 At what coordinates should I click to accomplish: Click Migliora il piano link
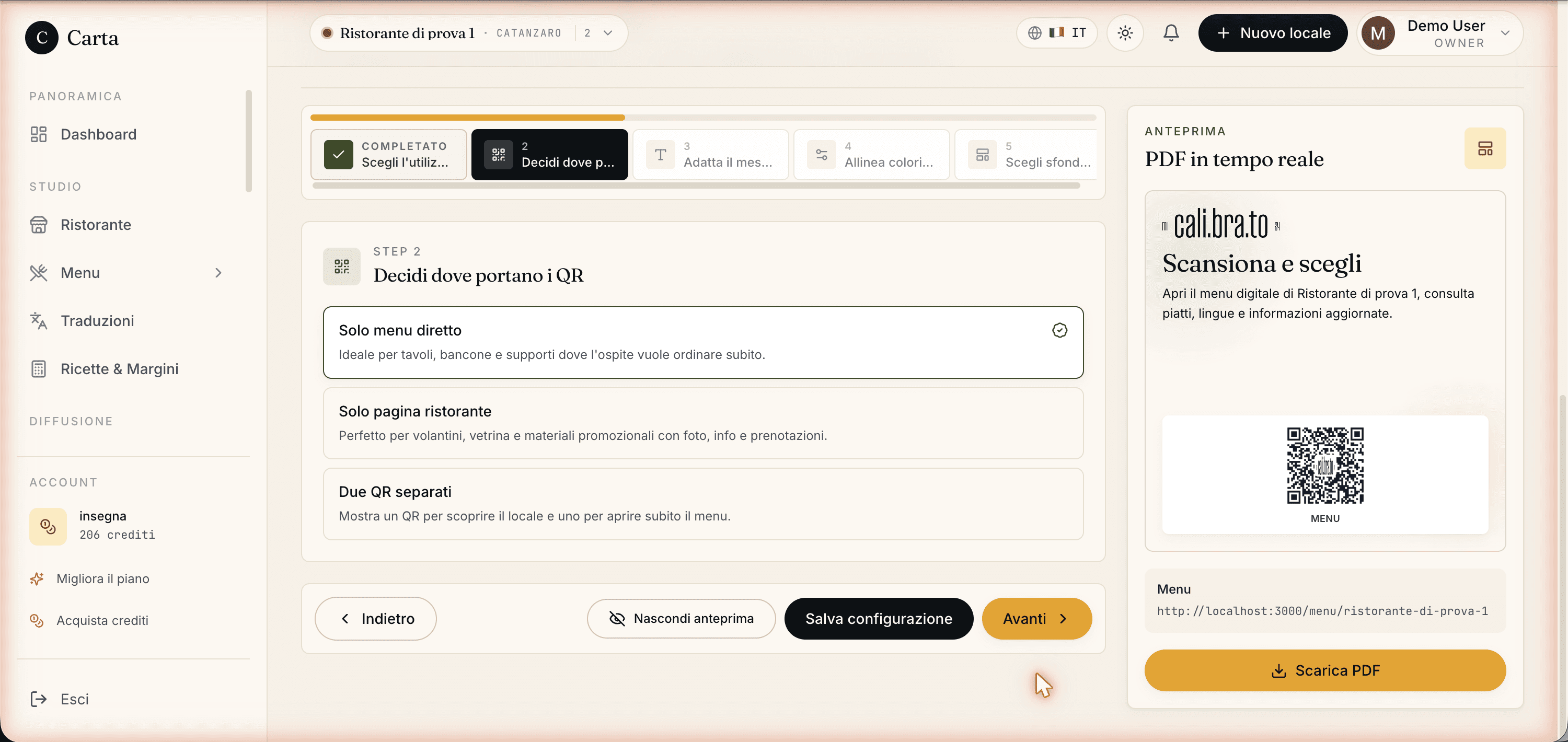coord(103,578)
